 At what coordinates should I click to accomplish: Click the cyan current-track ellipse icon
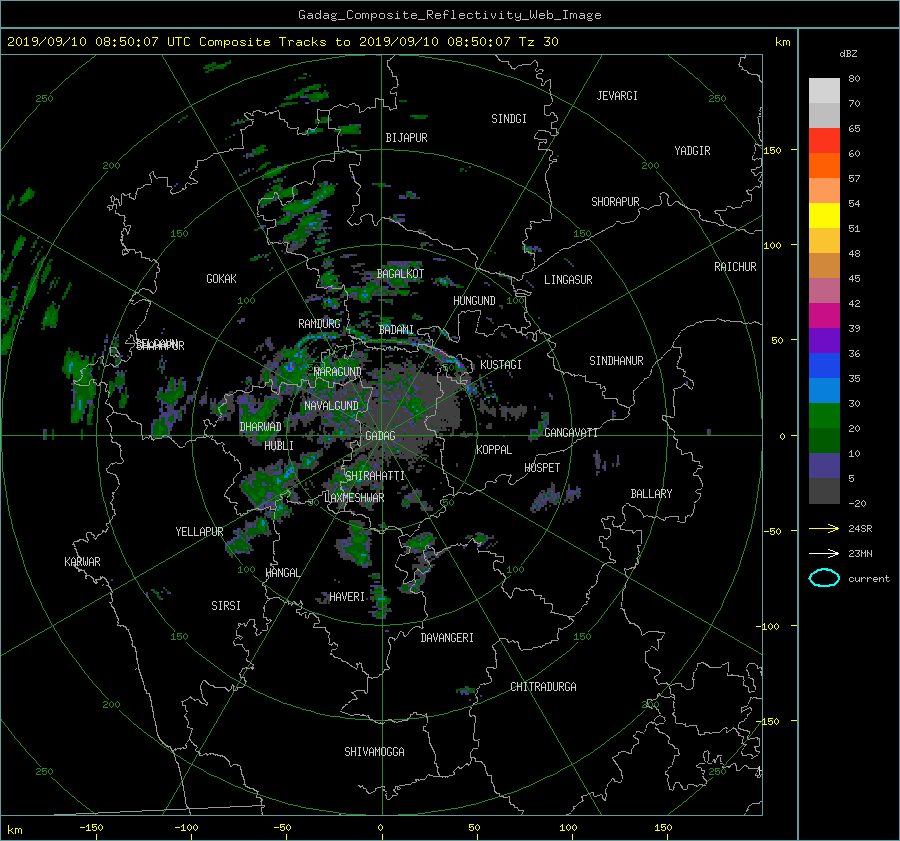(x=824, y=578)
